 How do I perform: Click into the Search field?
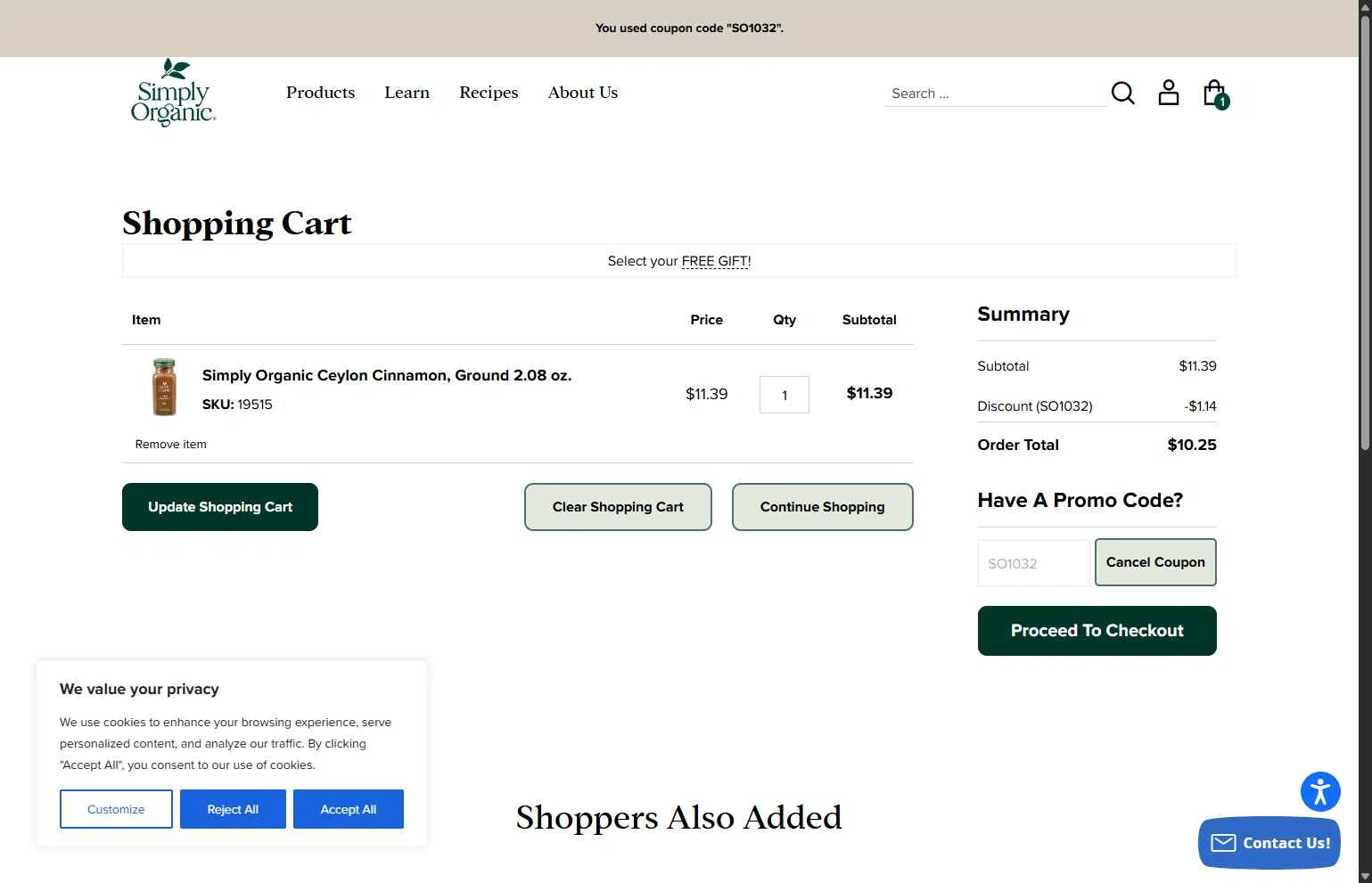click(995, 94)
